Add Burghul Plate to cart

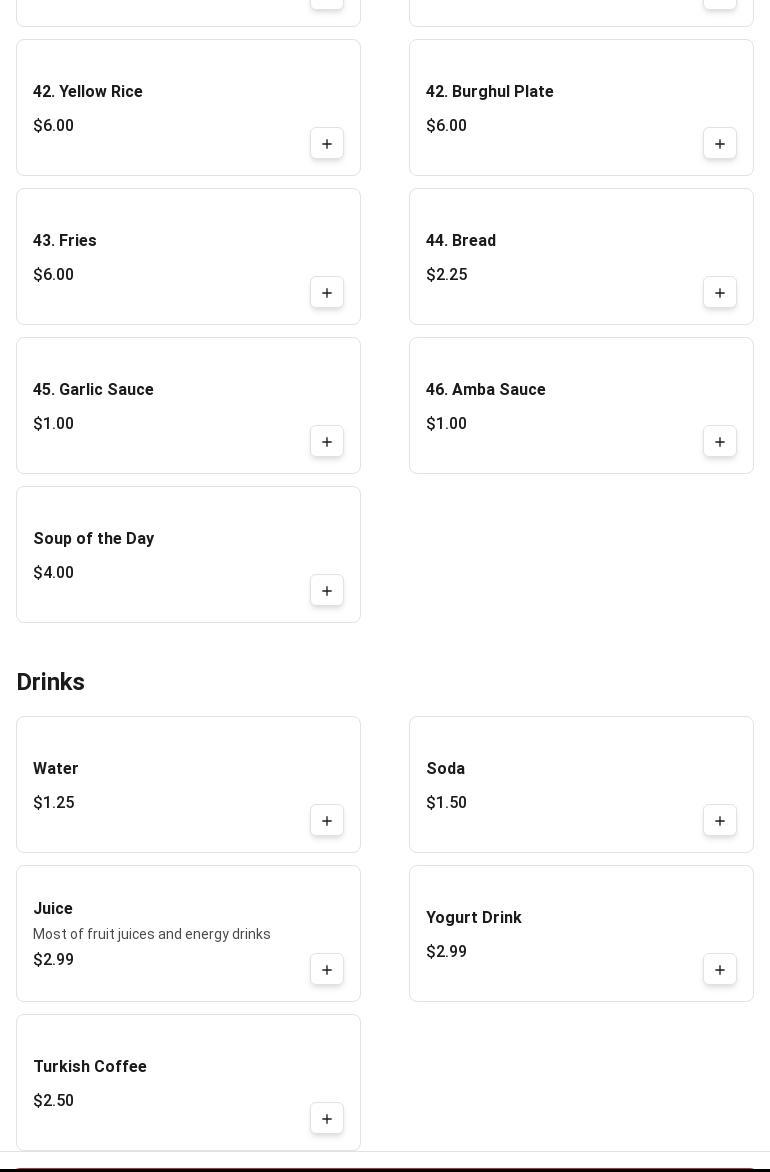(x=720, y=144)
